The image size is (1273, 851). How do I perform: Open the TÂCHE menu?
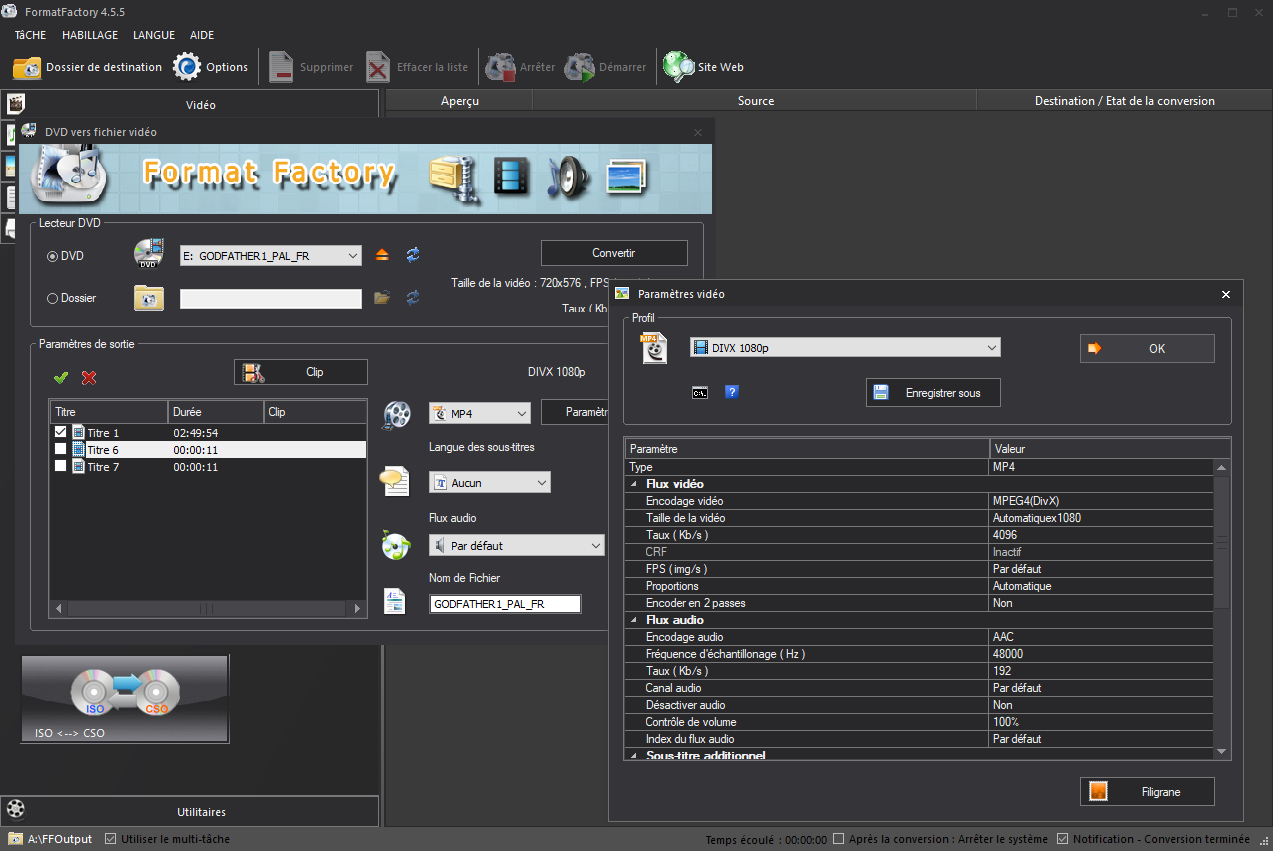(x=31, y=35)
